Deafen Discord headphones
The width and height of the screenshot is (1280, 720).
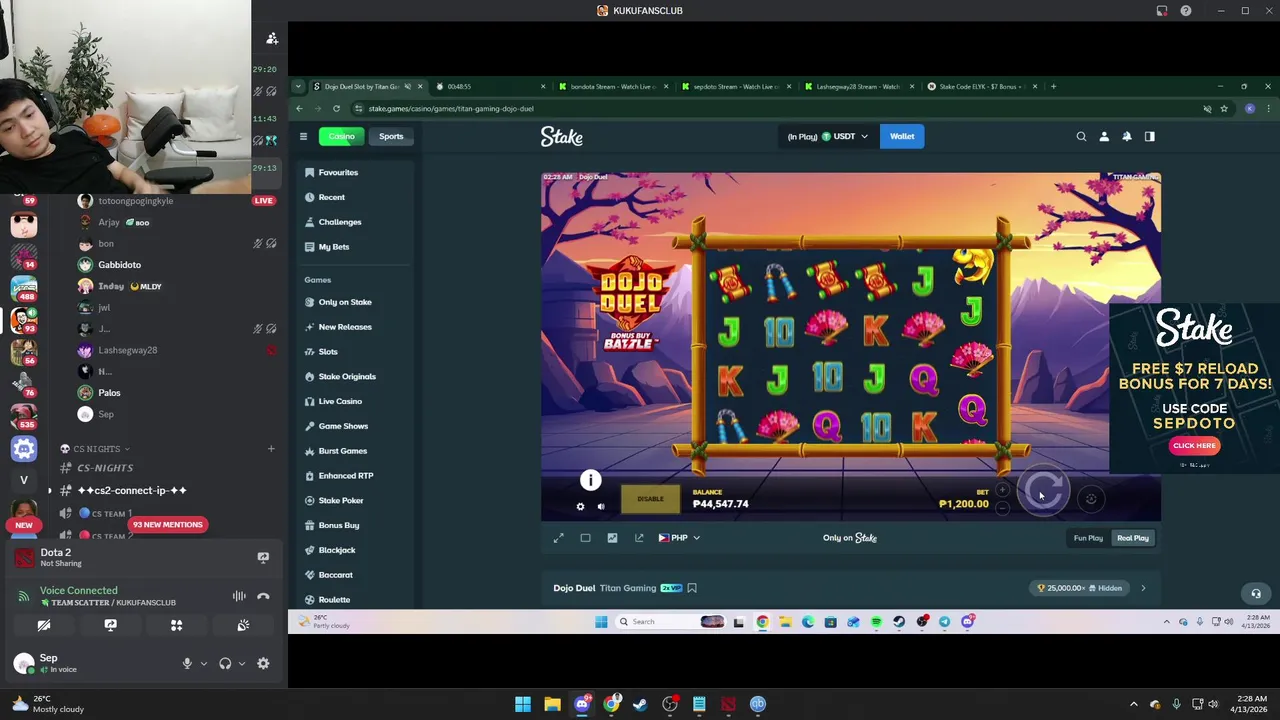225,663
